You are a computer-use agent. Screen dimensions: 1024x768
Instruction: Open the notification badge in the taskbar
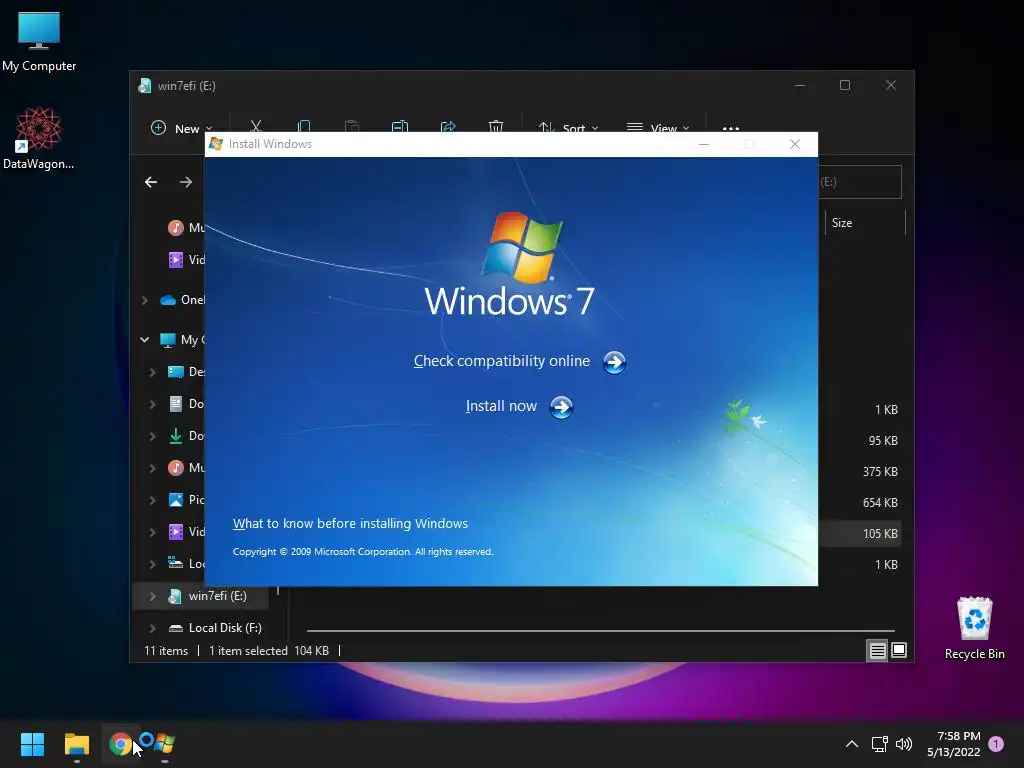tap(996, 744)
